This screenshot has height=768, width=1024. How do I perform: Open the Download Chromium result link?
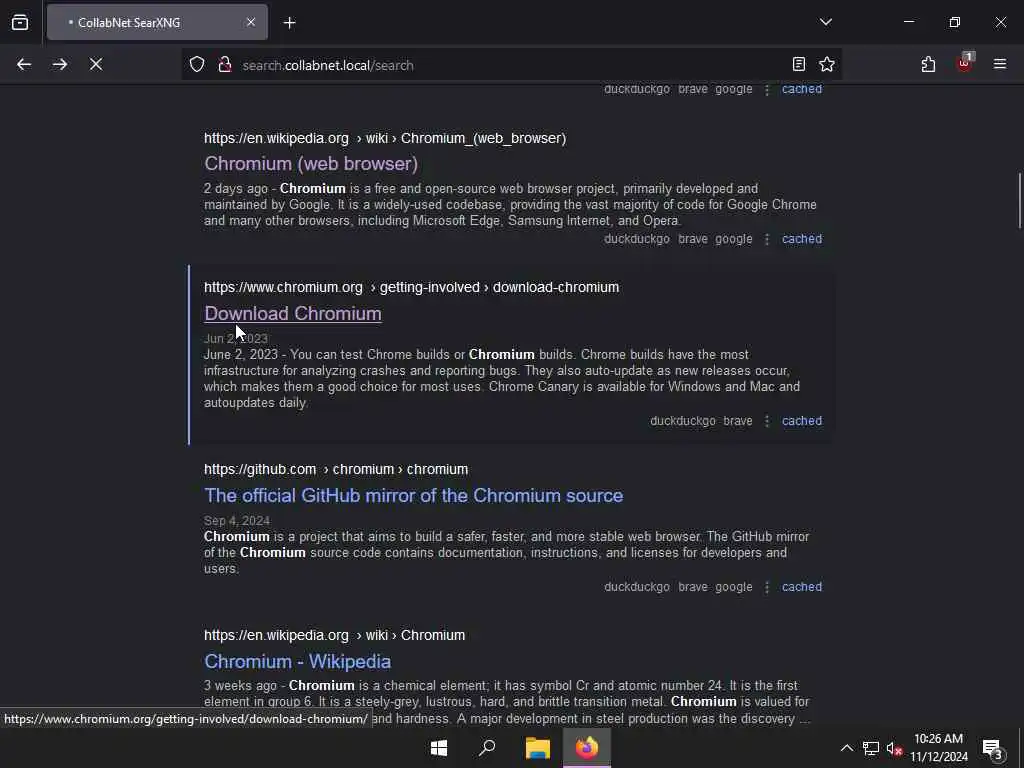[293, 313]
